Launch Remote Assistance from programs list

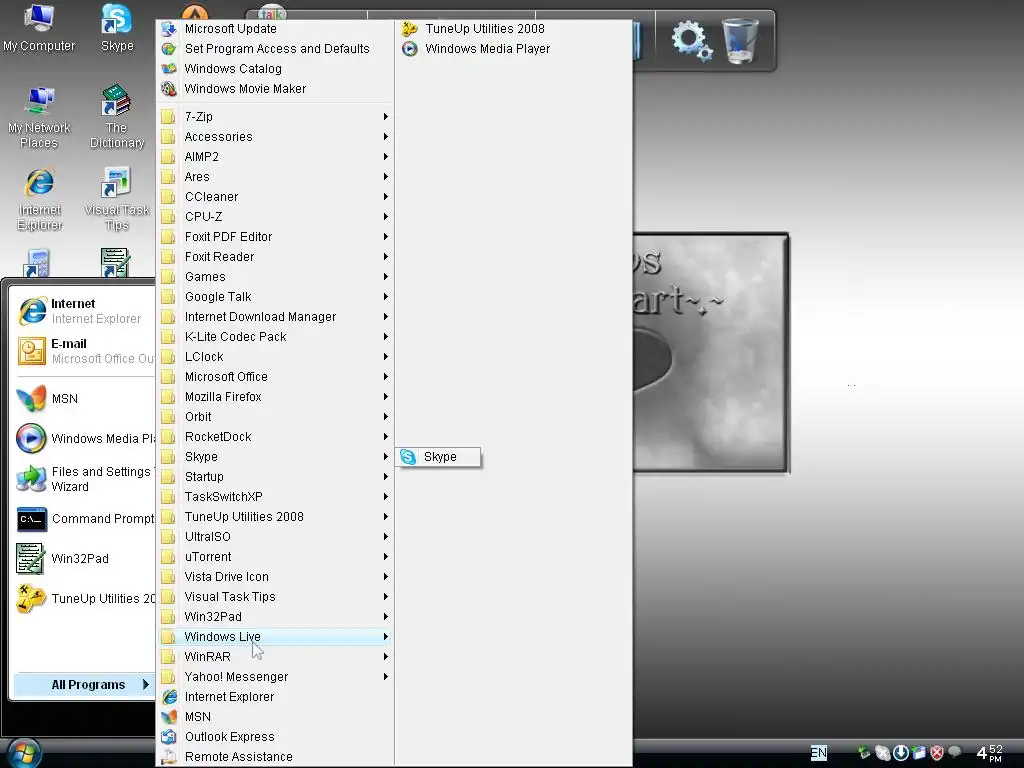point(276,757)
